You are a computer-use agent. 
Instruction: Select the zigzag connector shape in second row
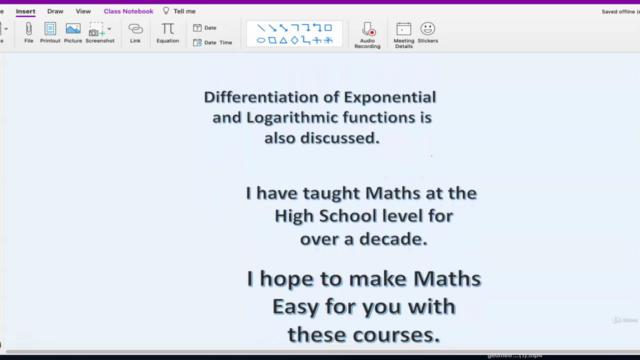click(x=306, y=40)
